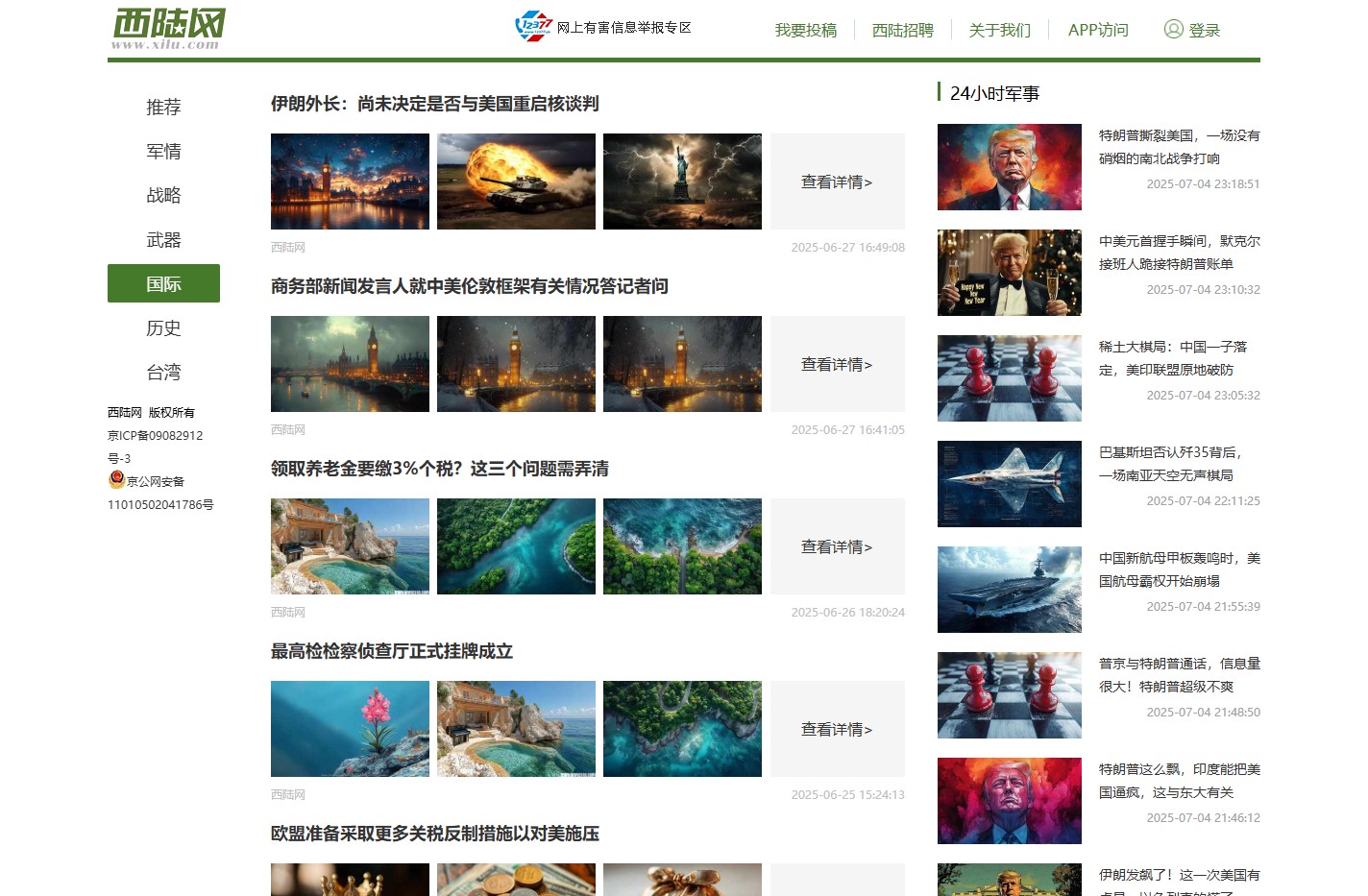
Task: Click 网上有害信息举报专区 link
Action: coord(624,27)
